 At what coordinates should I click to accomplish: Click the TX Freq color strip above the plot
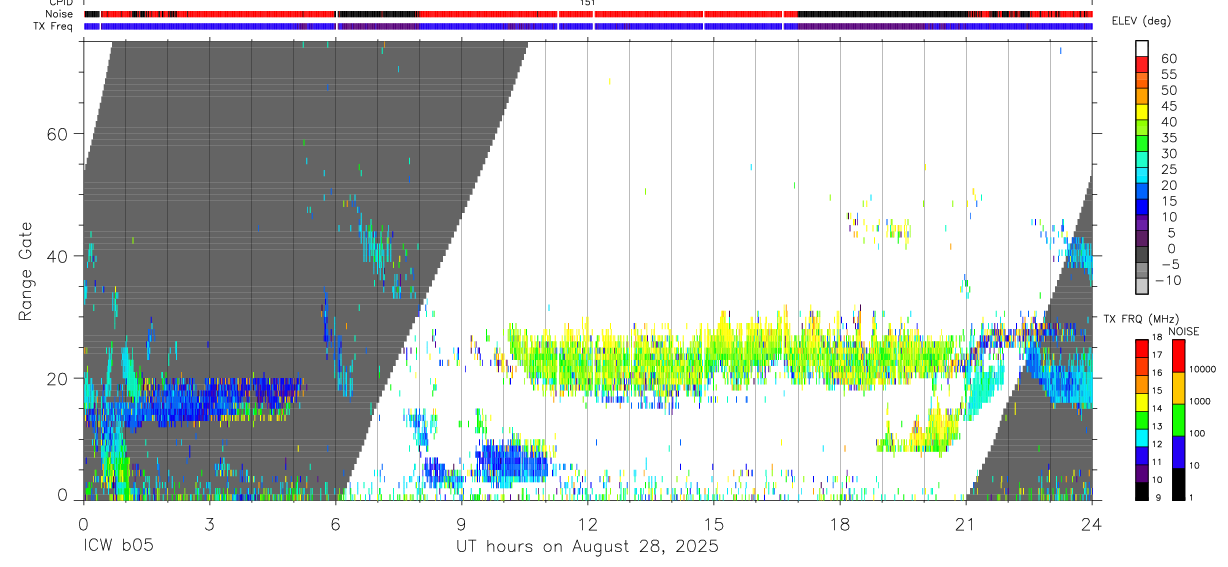pos(588,26)
